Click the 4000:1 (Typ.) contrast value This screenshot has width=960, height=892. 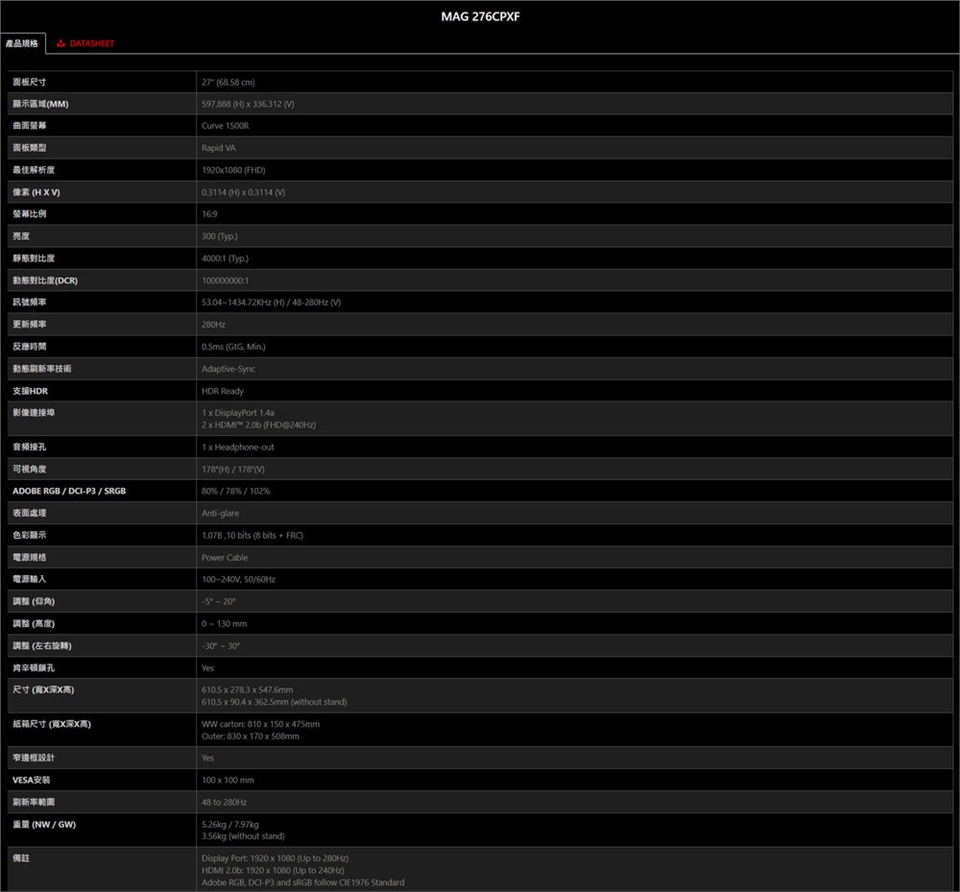click(225, 258)
